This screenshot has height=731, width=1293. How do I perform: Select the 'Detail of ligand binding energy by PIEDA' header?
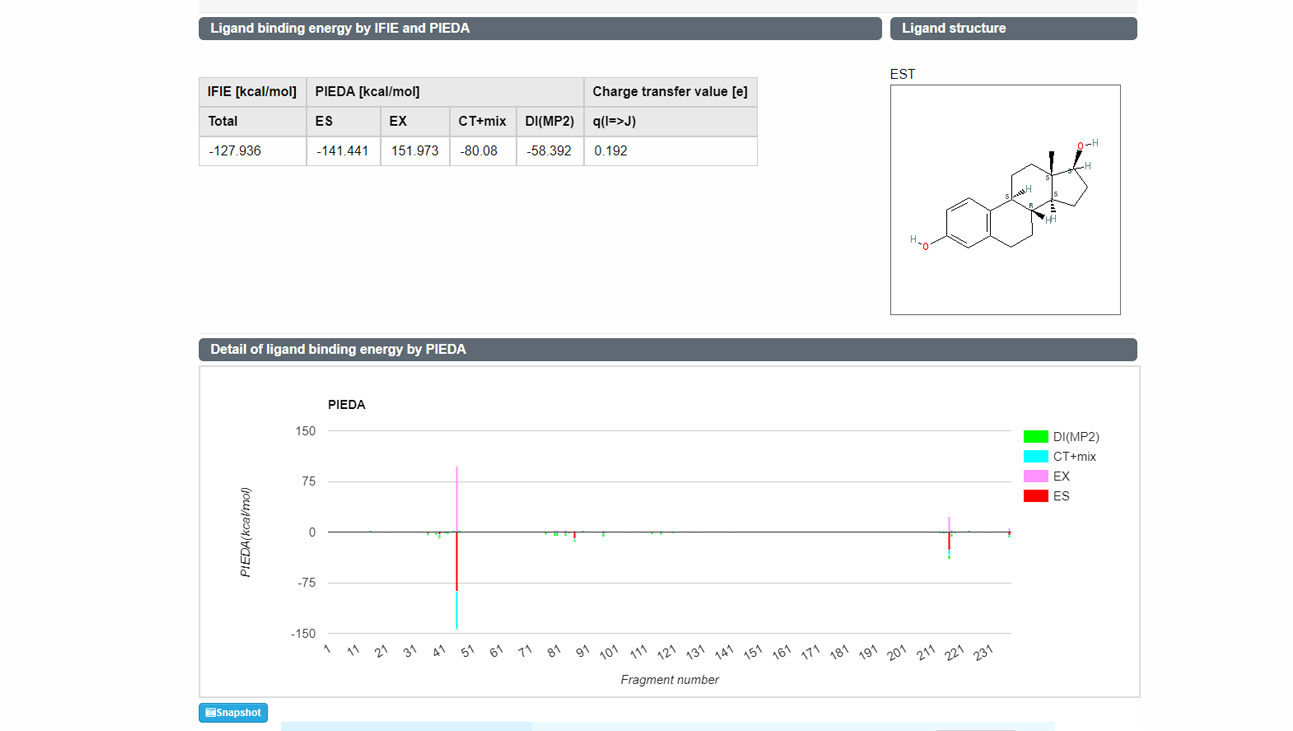(668, 349)
